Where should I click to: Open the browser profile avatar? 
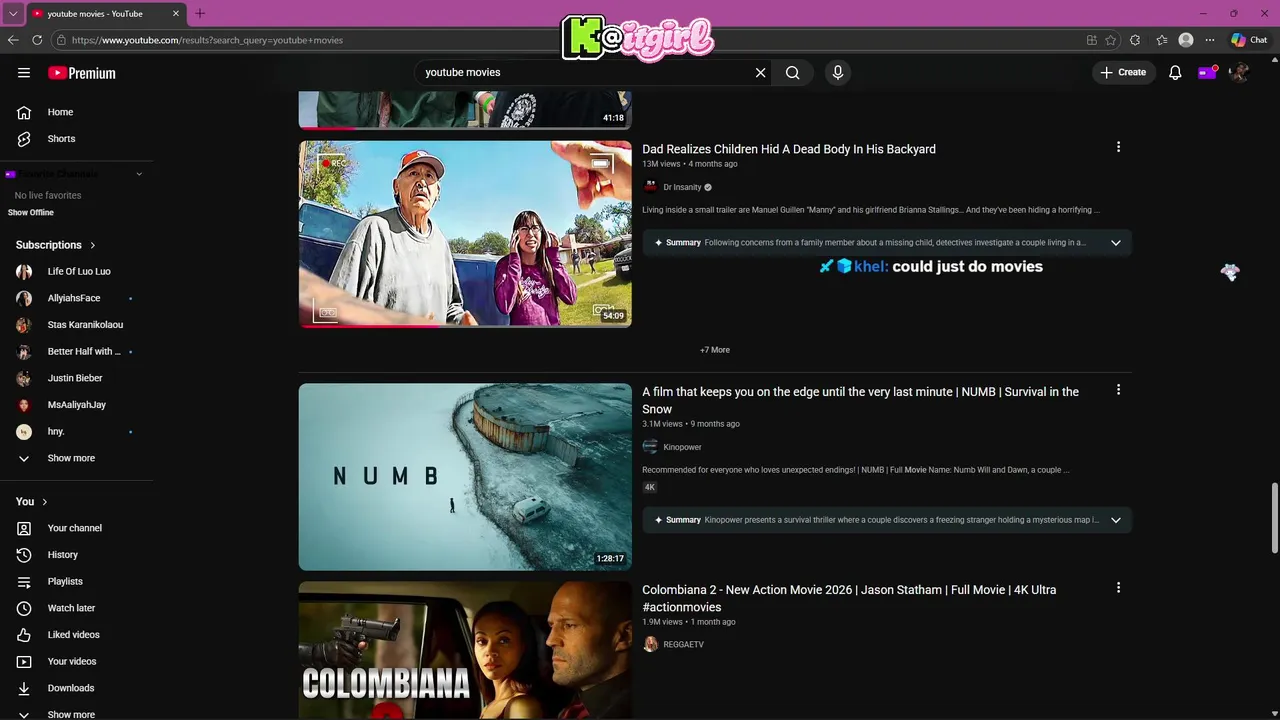click(1186, 40)
